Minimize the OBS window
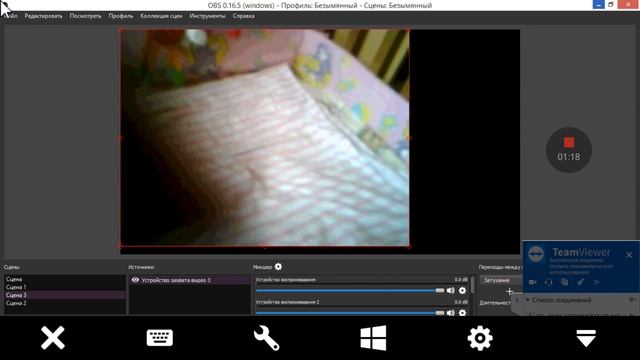Screen dimensions: 640x360 pos(598,4)
